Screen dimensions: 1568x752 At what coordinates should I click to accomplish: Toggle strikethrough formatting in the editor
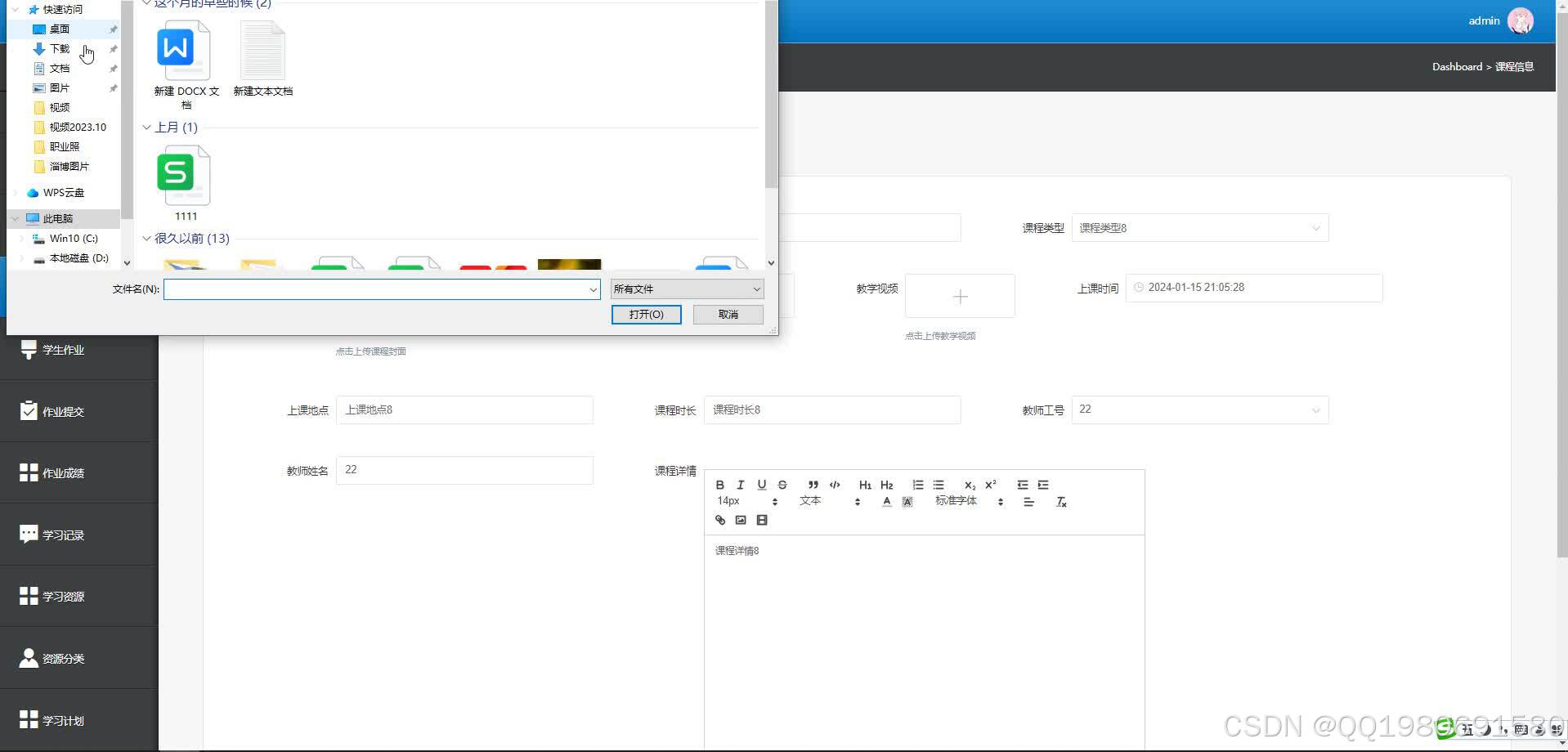[782, 485]
